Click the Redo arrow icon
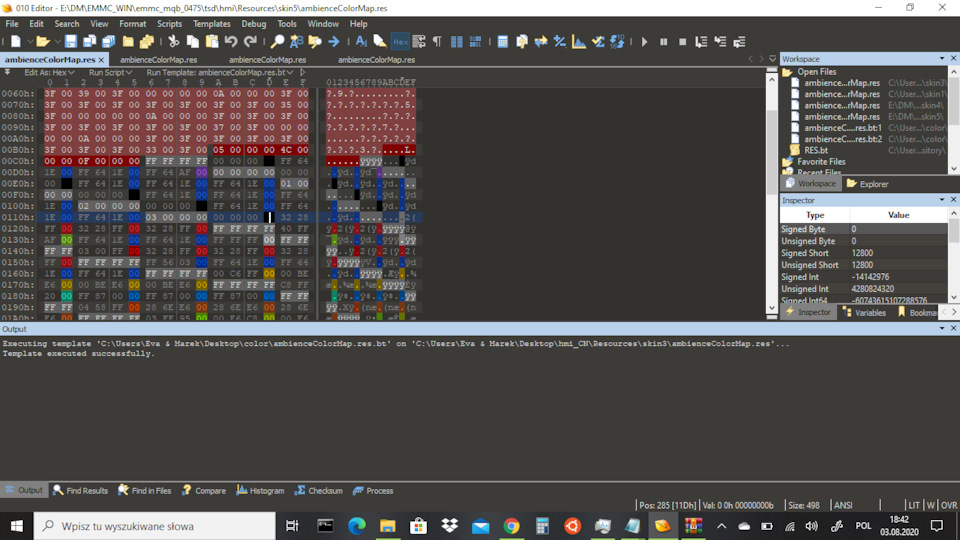Screen dimensions: 960x540 (250, 42)
